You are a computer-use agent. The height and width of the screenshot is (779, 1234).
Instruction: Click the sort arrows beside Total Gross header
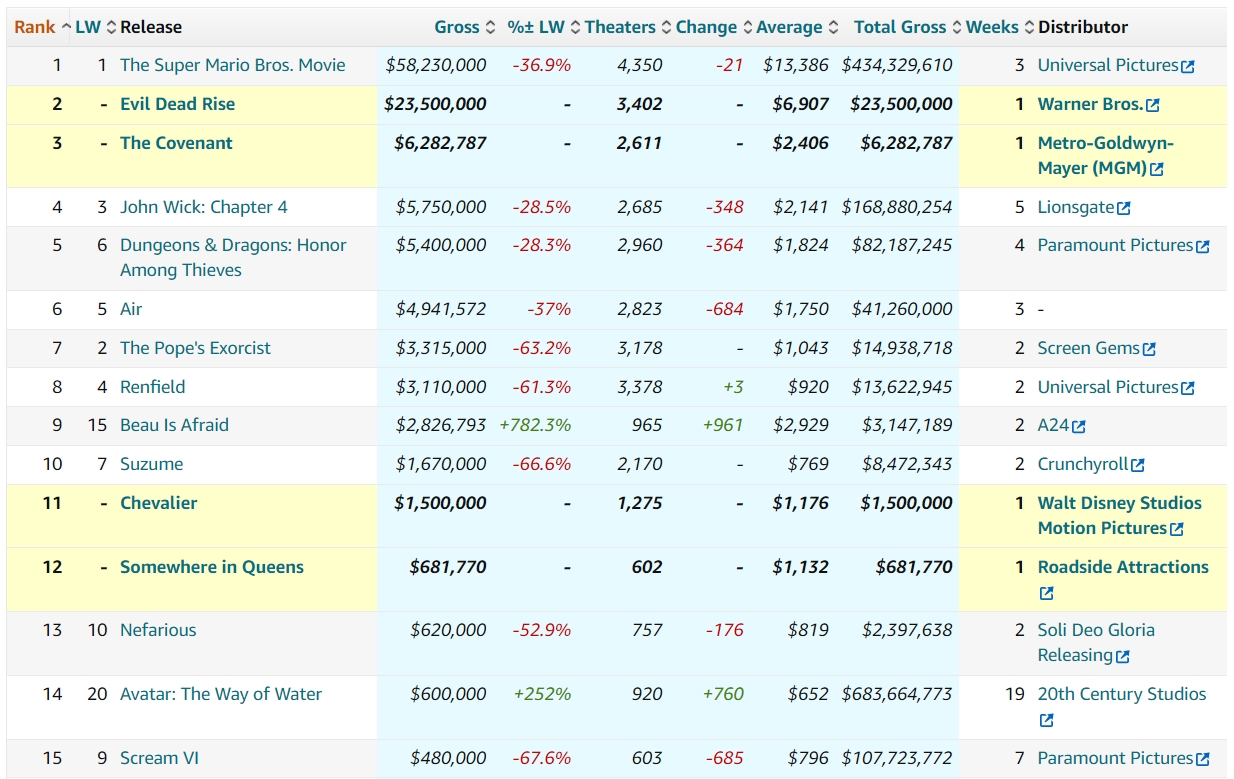click(x=957, y=27)
